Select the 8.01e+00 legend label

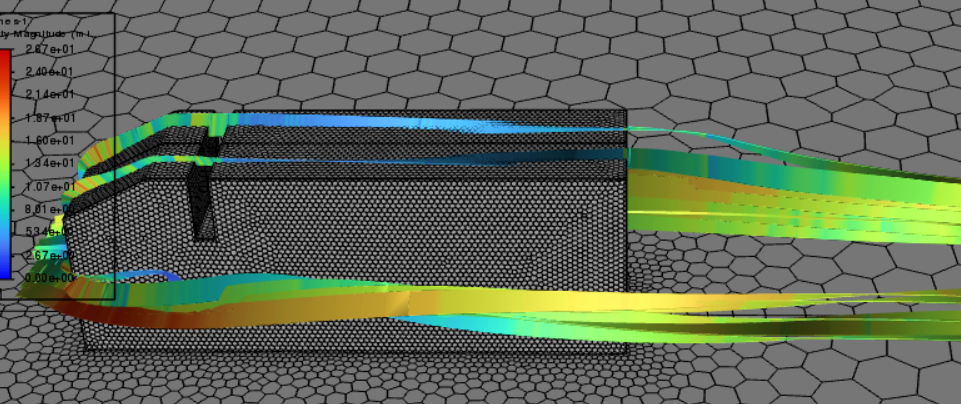click(50, 209)
